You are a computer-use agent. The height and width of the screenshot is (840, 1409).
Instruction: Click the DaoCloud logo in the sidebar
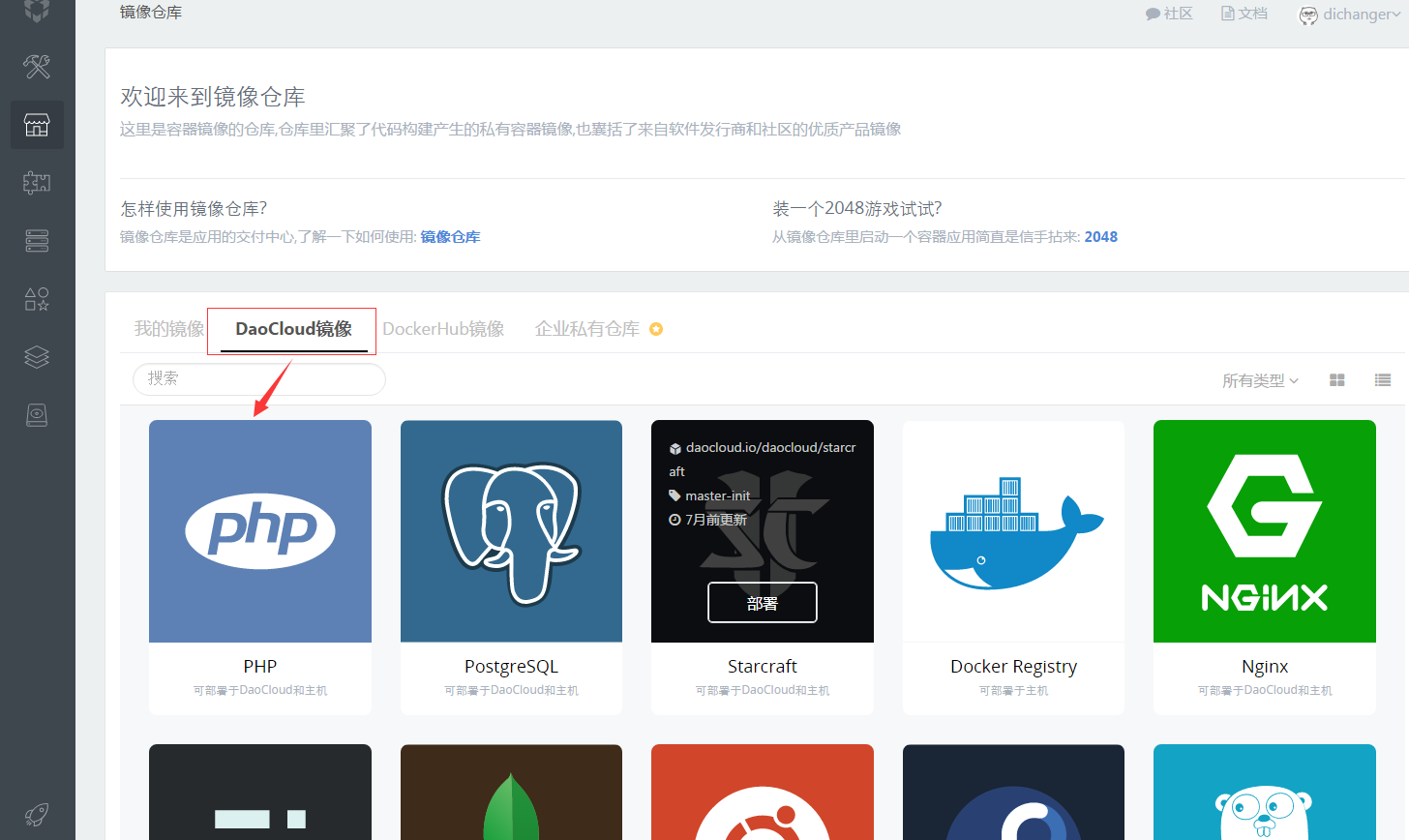pyautogui.click(x=37, y=11)
